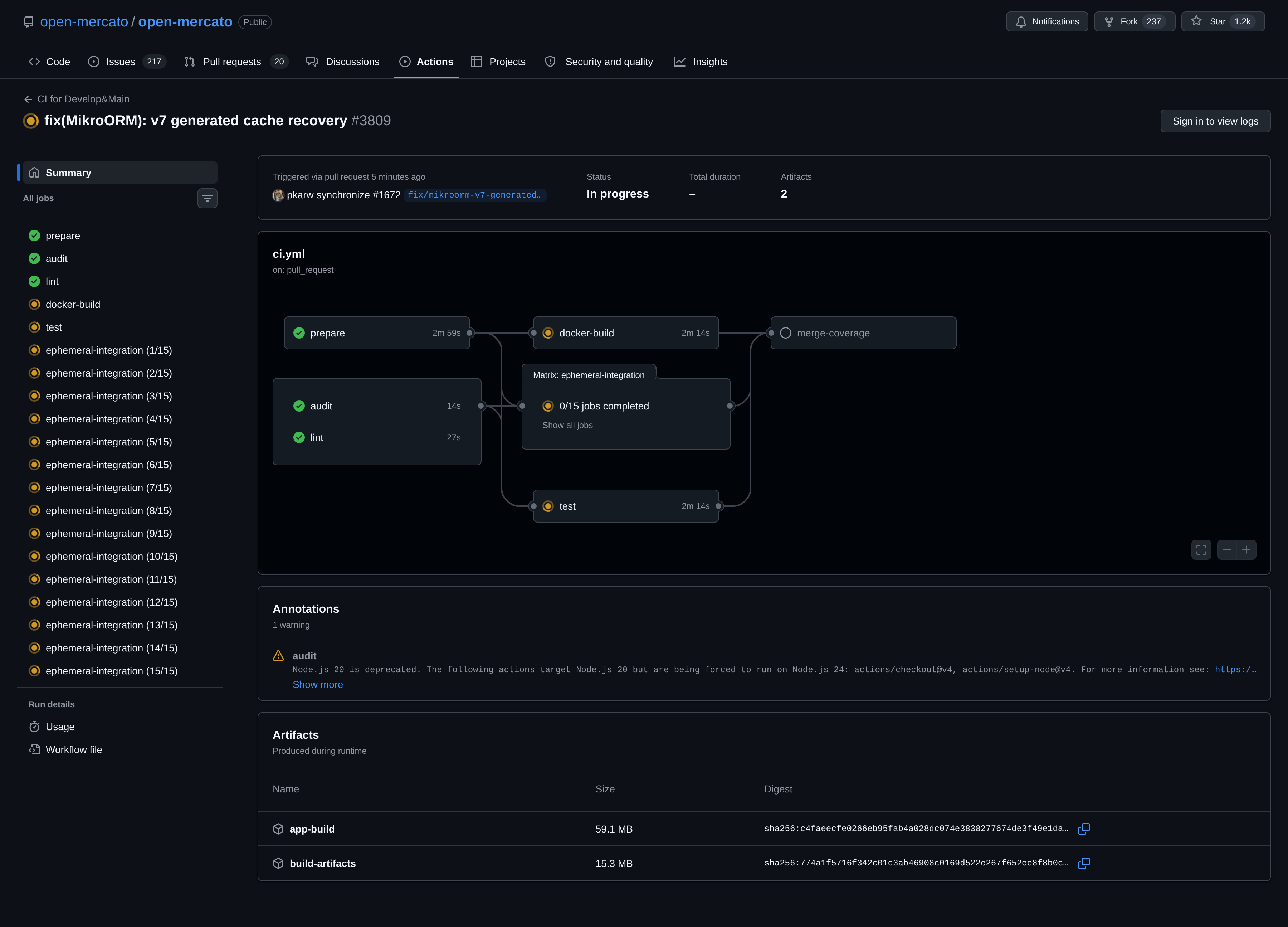Viewport: 1288px width, 927px height.
Task: Click the build-artifacts package icon
Action: pos(278,863)
